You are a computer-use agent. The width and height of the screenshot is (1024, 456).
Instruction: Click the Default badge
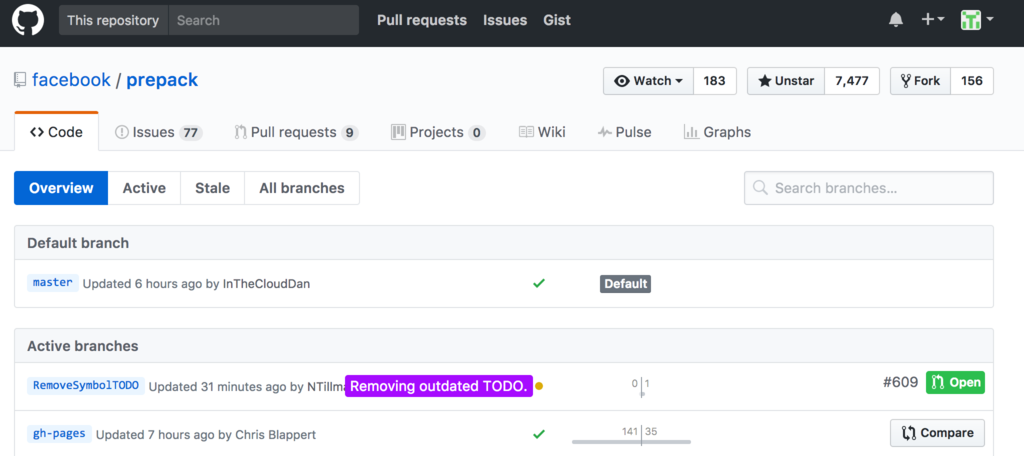[626, 284]
